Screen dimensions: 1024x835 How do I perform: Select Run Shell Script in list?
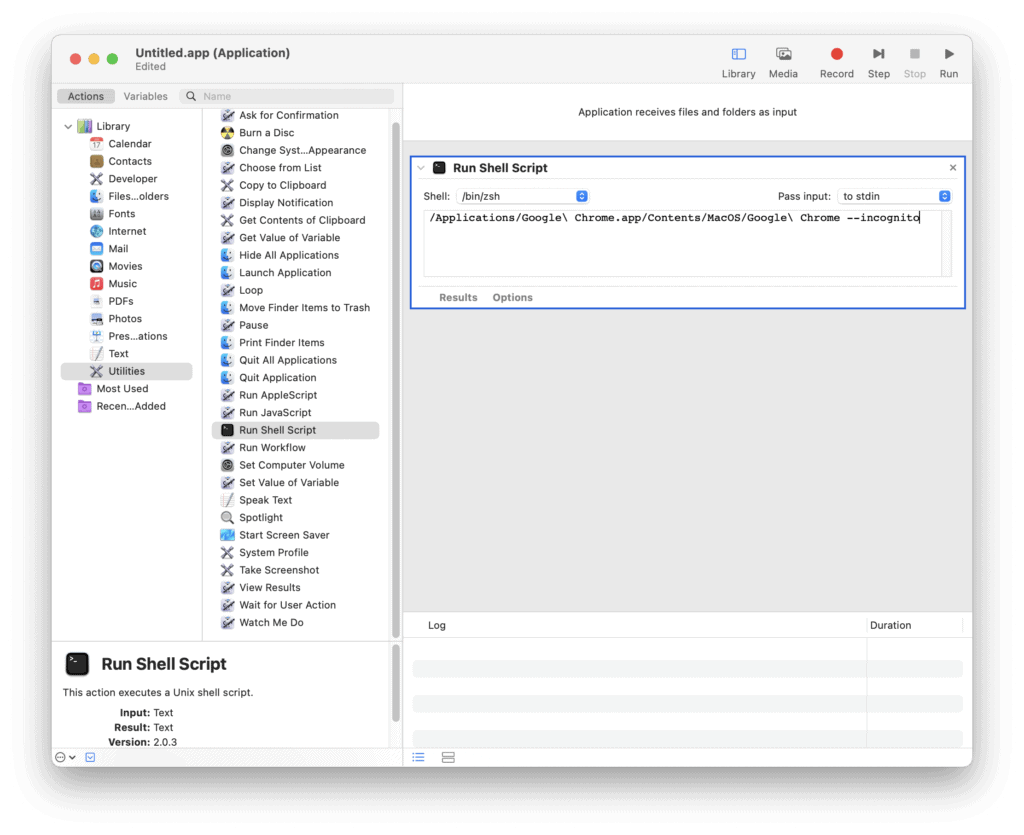(295, 430)
